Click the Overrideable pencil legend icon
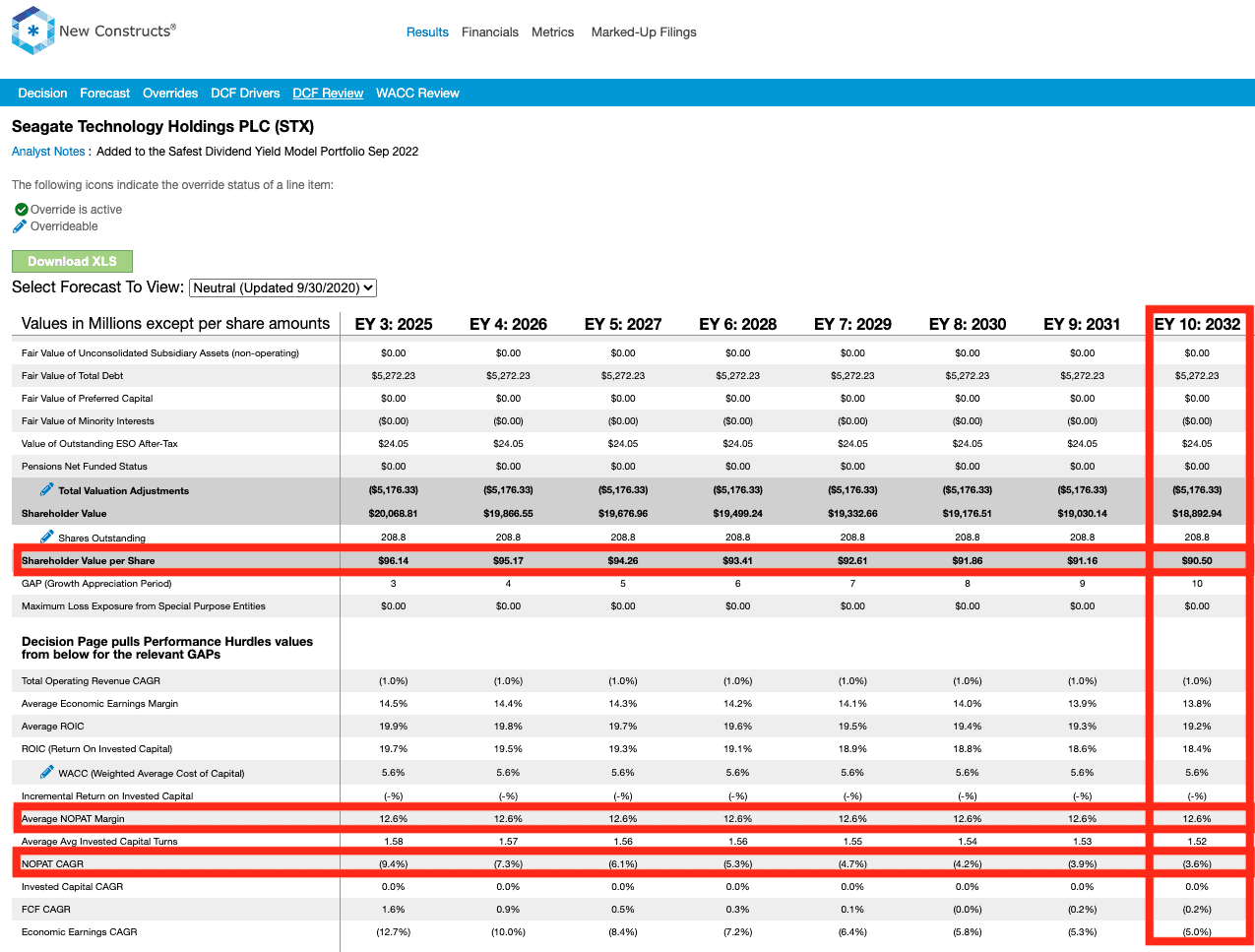The image size is (1255, 952). coord(20,226)
